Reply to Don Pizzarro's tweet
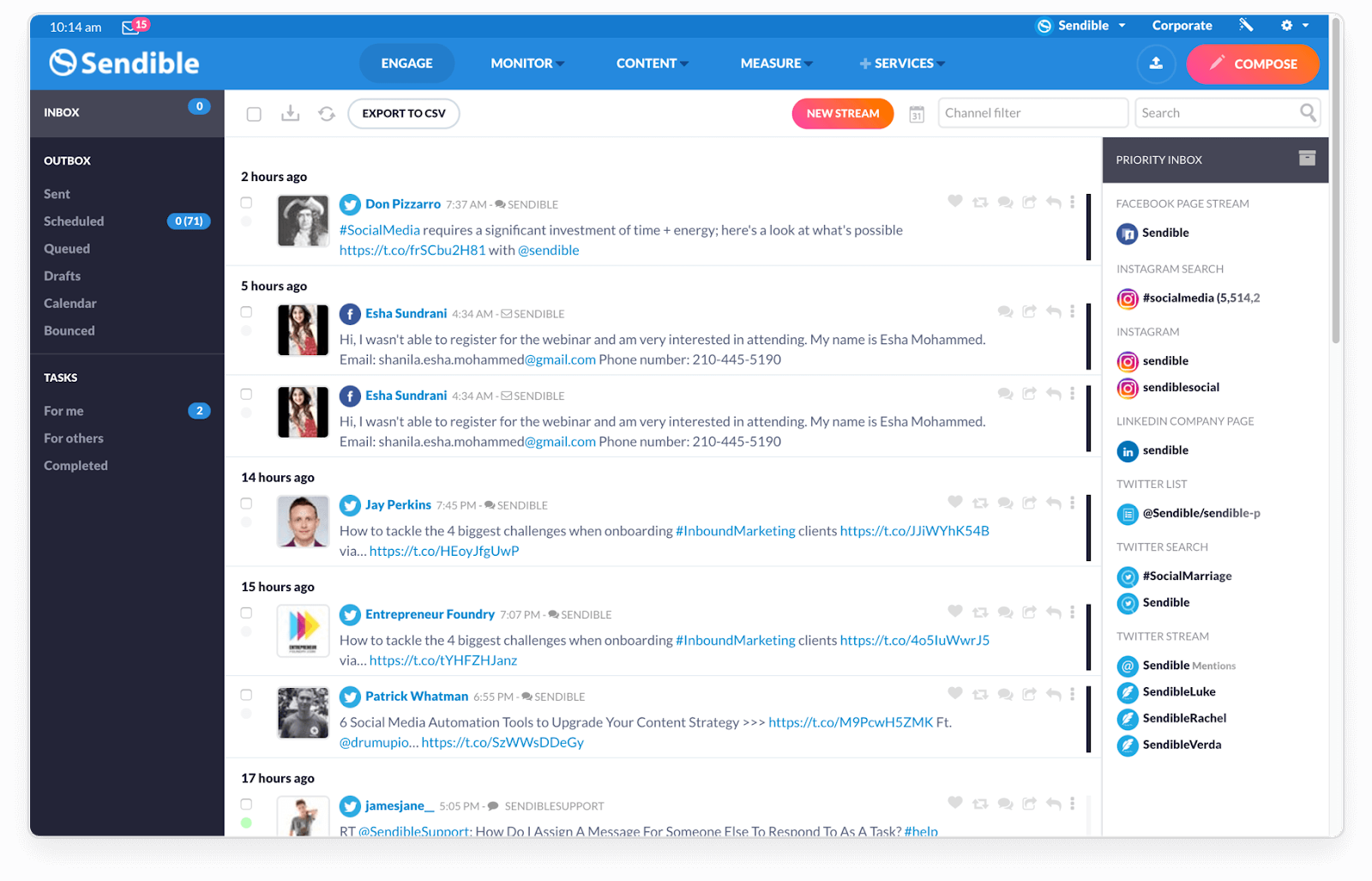This screenshot has width=1372, height=881. 1054,202
